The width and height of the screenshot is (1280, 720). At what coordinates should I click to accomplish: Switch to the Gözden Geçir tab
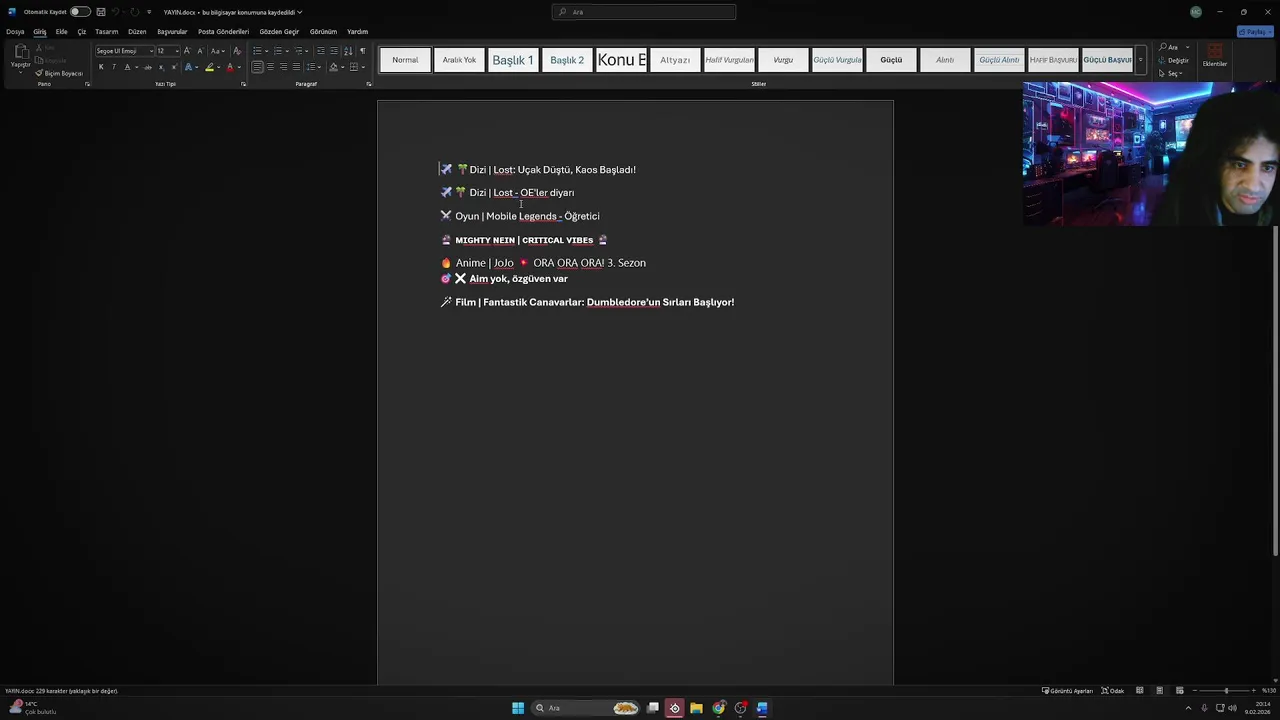[x=279, y=31]
